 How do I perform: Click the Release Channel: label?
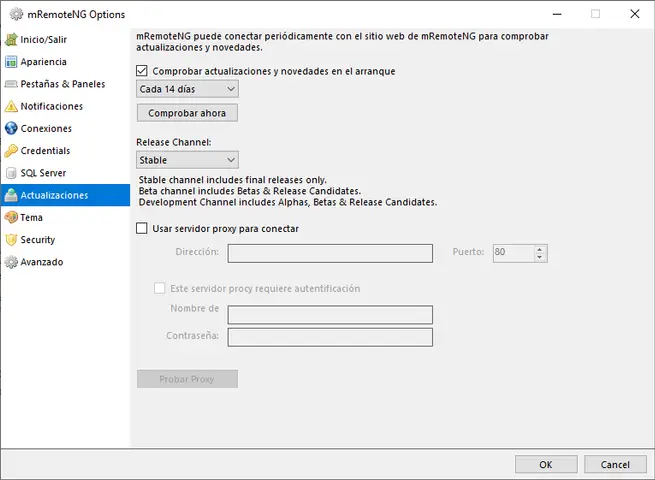click(x=174, y=142)
